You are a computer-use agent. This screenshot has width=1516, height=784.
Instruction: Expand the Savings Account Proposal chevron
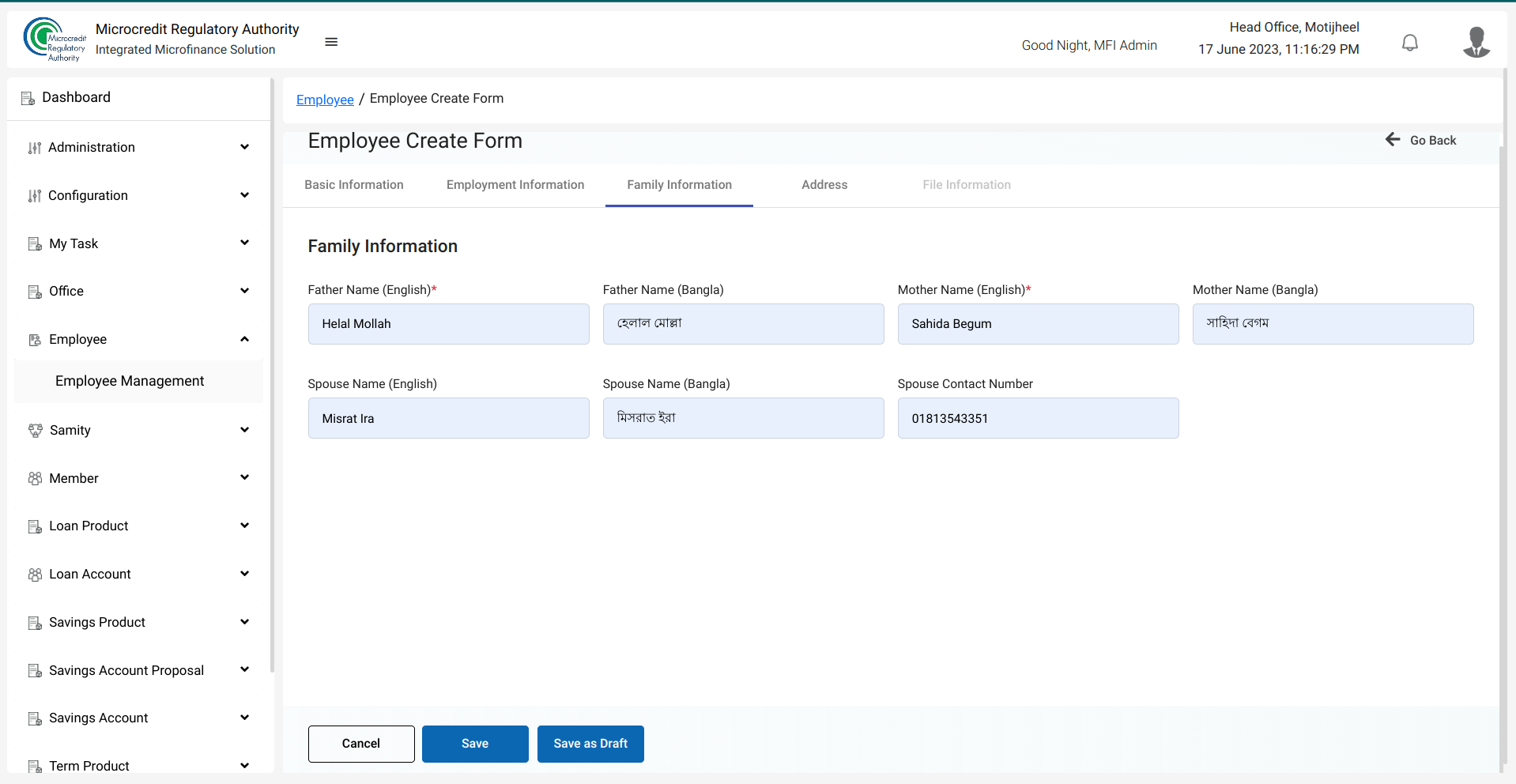click(245, 669)
